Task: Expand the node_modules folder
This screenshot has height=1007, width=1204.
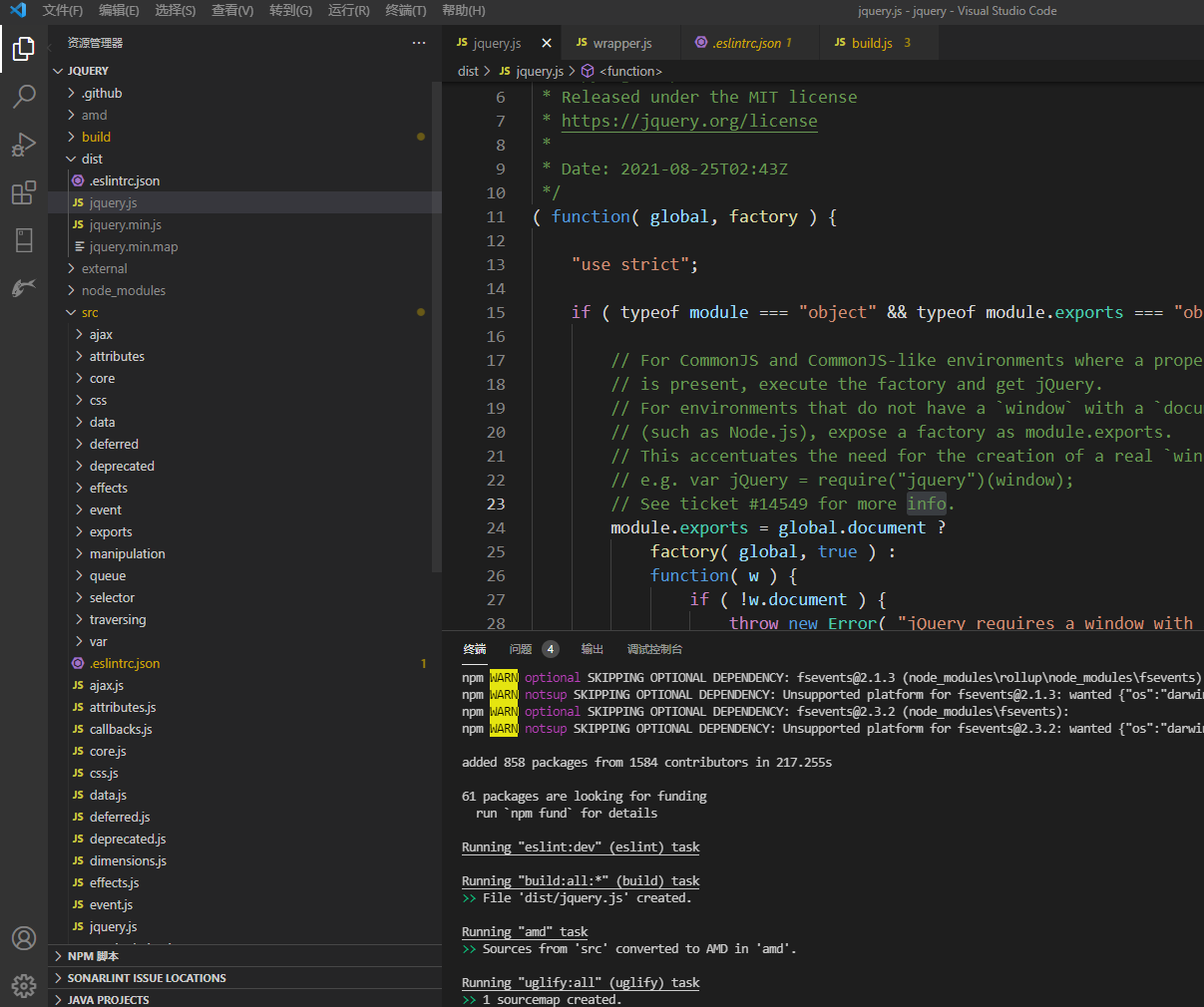Action: pyautogui.click(x=244, y=290)
